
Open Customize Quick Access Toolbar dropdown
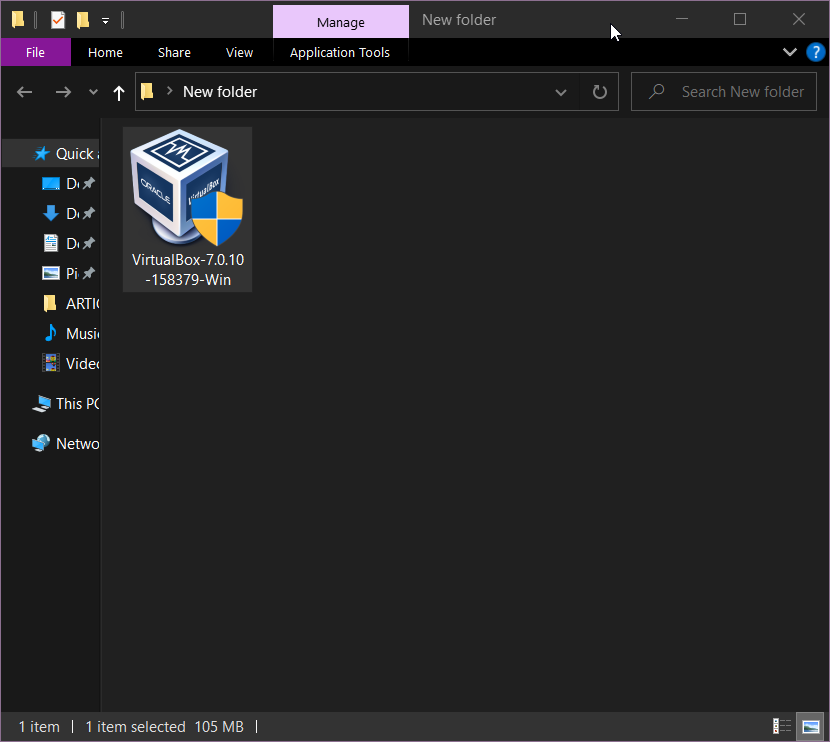click(105, 21)
